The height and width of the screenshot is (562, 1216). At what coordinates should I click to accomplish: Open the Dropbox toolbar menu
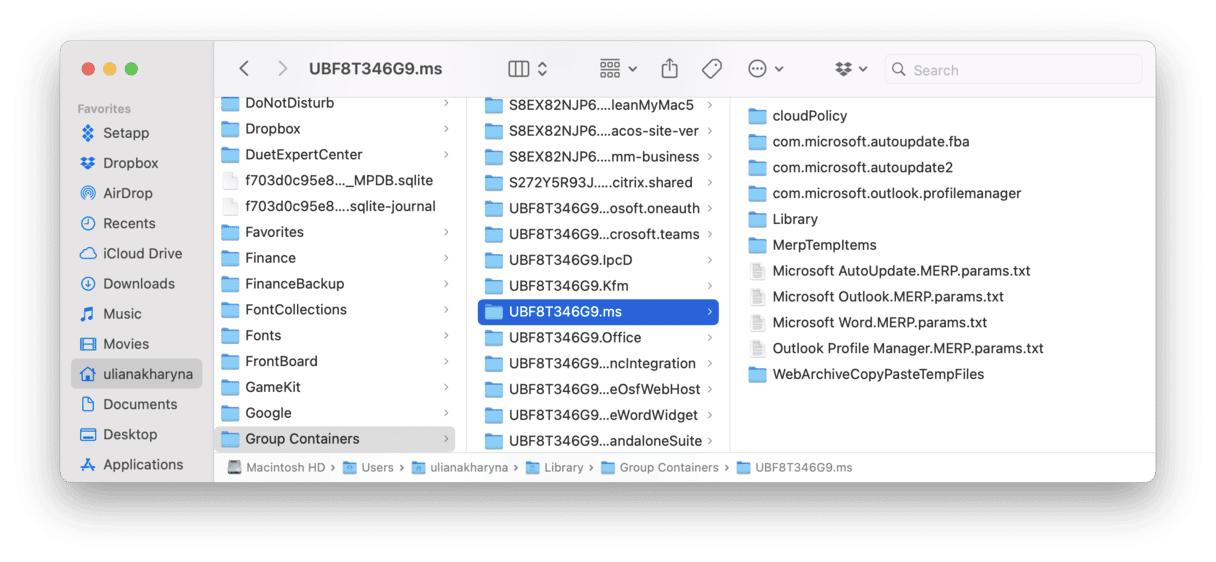tap(851, 69)
